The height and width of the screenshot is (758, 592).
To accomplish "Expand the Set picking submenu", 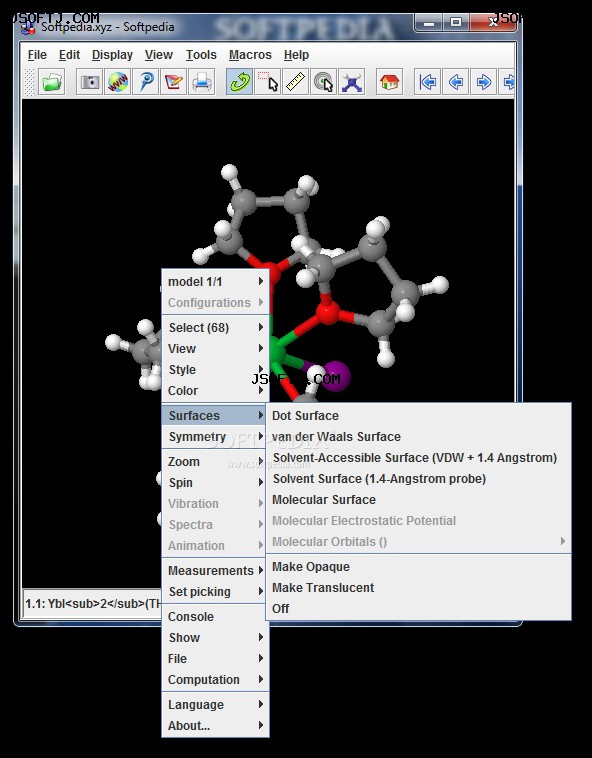I will click(x=215, y=592).
